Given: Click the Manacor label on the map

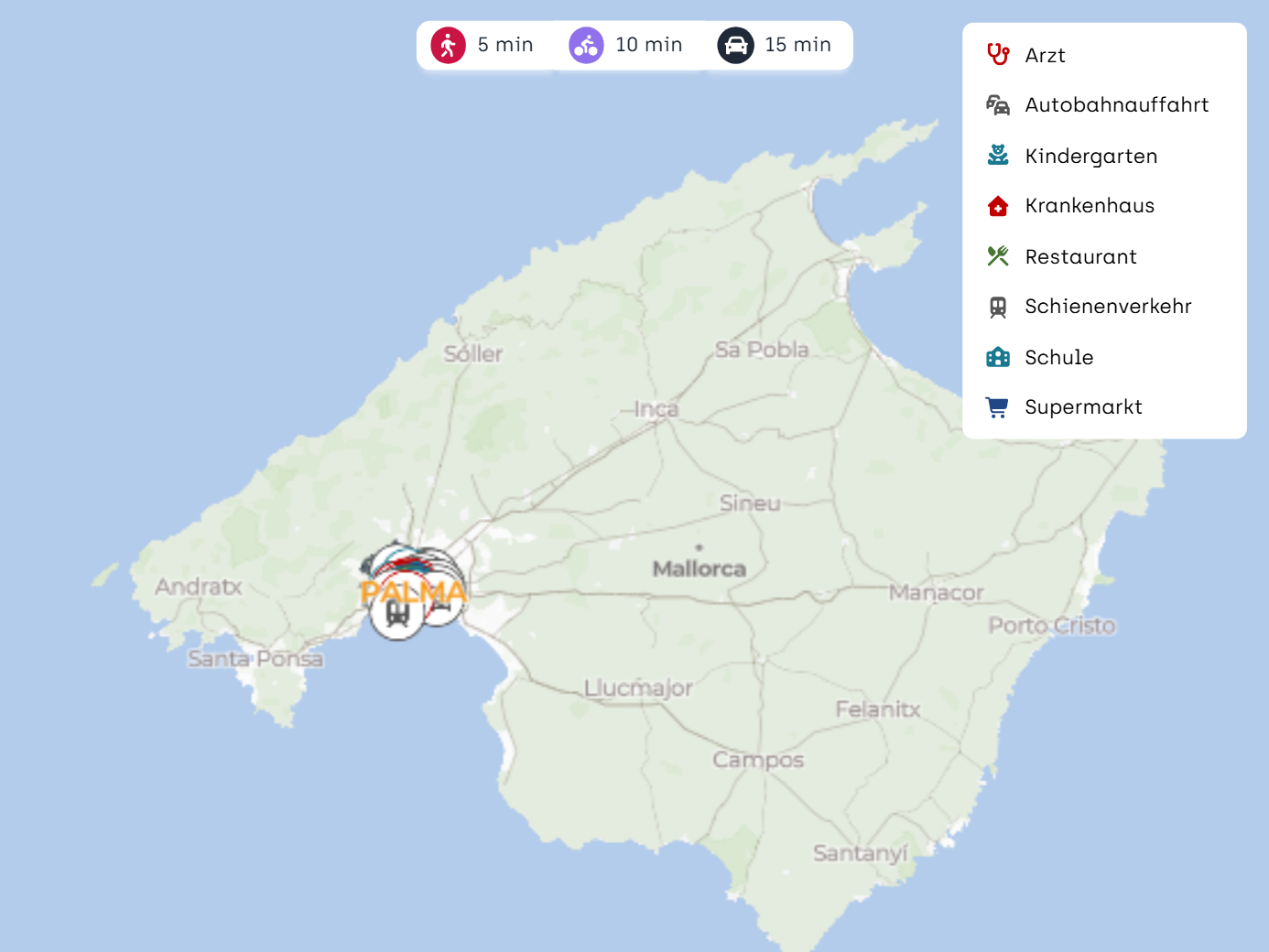Looking at the screenshot, I should coord(935,593).
